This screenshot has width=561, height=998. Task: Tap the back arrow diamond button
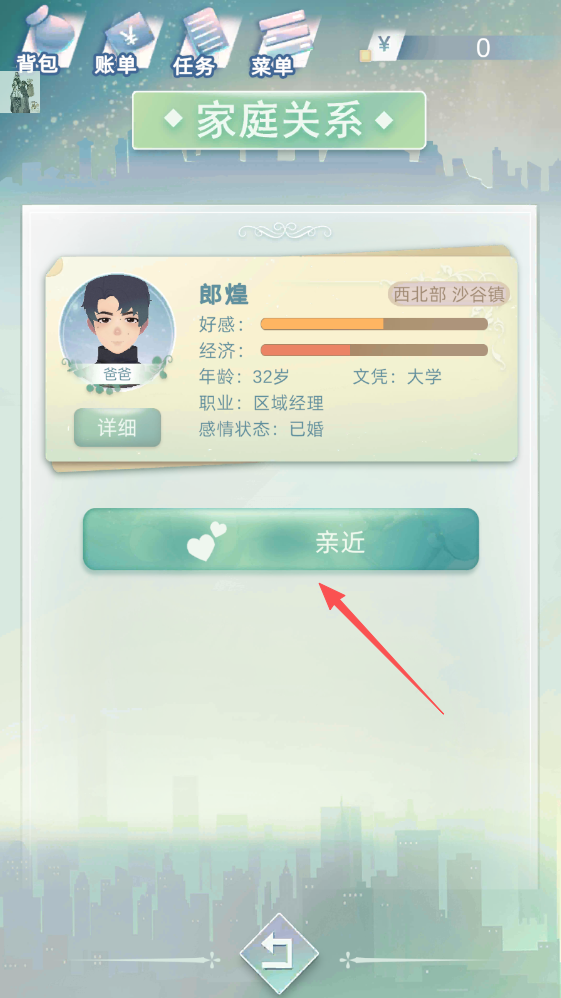pos(279,953)
